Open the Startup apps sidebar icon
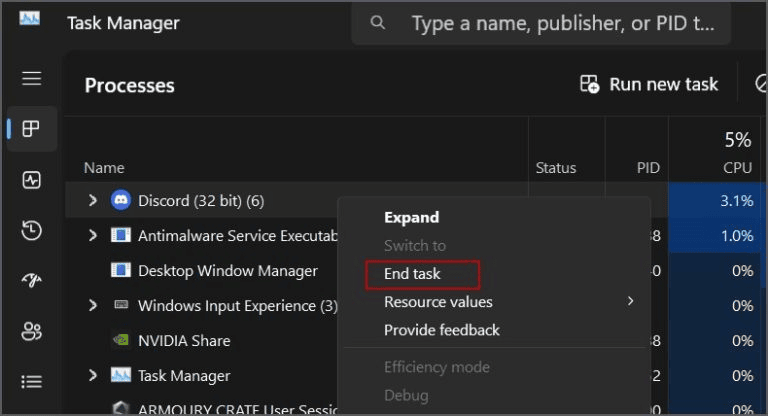 [32, 281]
